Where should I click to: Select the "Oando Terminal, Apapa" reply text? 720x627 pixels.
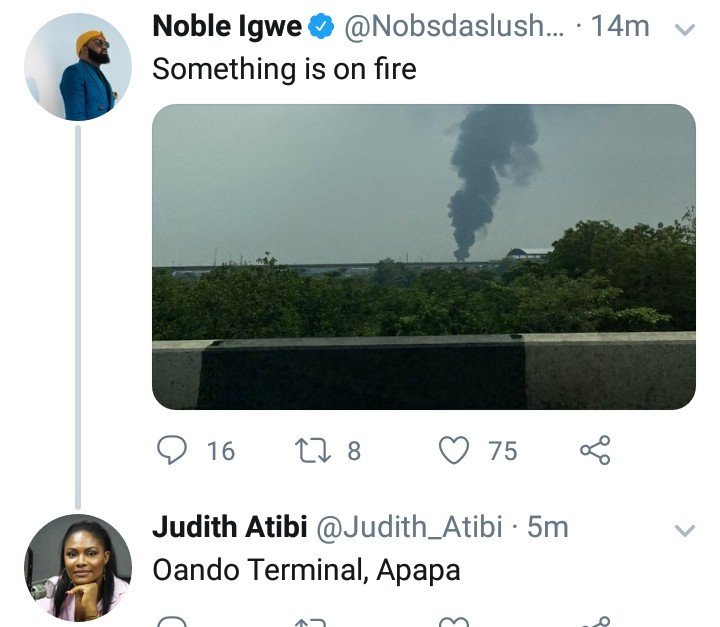click(306, 570)
